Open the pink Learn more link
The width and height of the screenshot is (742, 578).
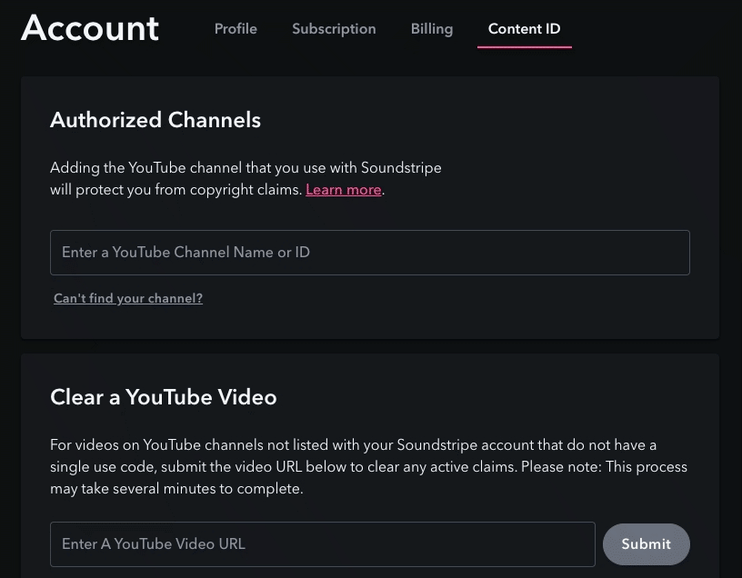click(343, 190)
